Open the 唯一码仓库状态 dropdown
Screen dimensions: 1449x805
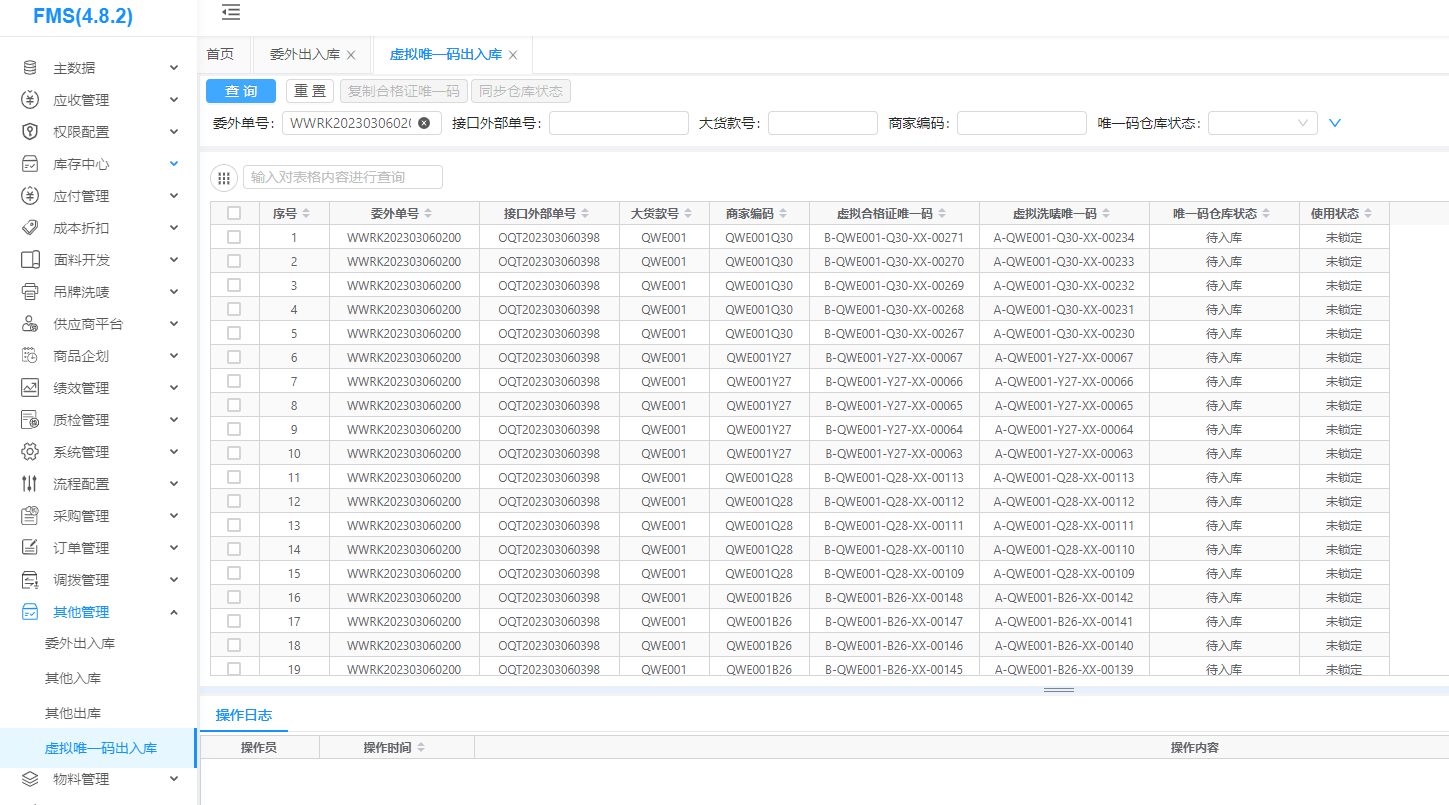click(1262, 123)
